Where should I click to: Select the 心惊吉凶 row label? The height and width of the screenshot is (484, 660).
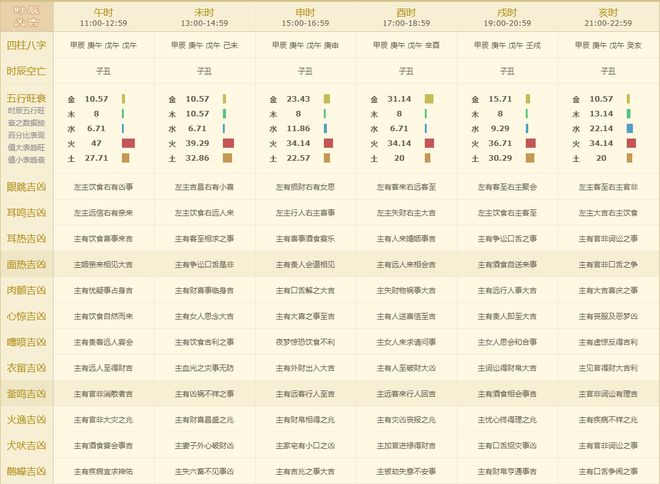point(27,316)
